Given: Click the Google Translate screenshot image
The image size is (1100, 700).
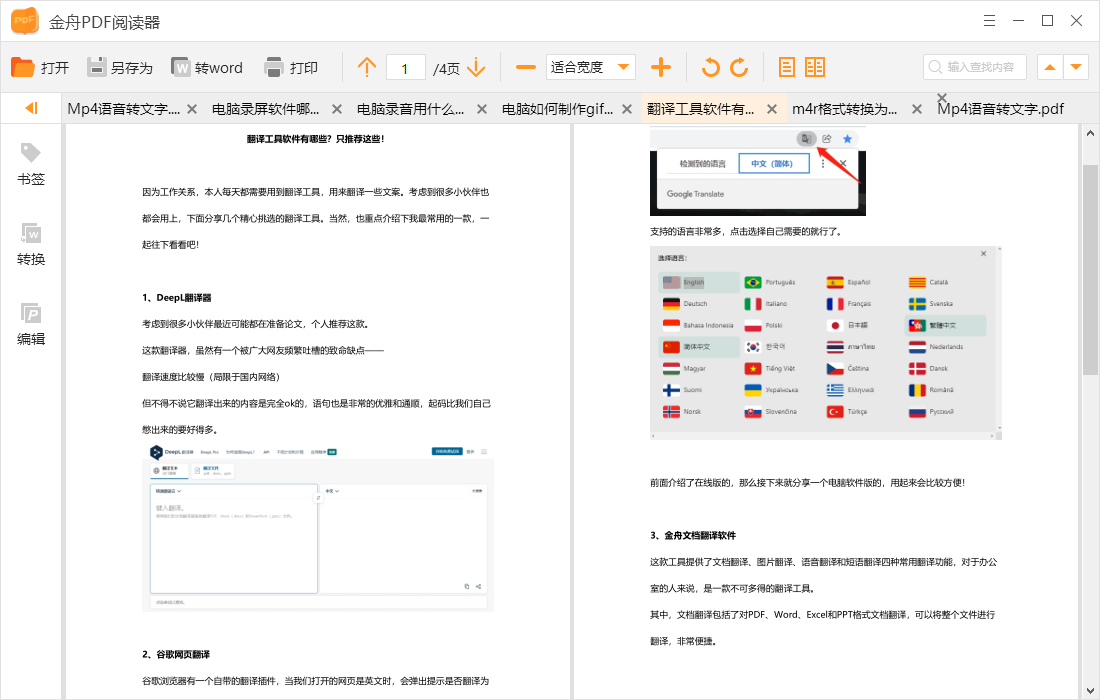Looking at the screenshot, I should coord(758,171).
